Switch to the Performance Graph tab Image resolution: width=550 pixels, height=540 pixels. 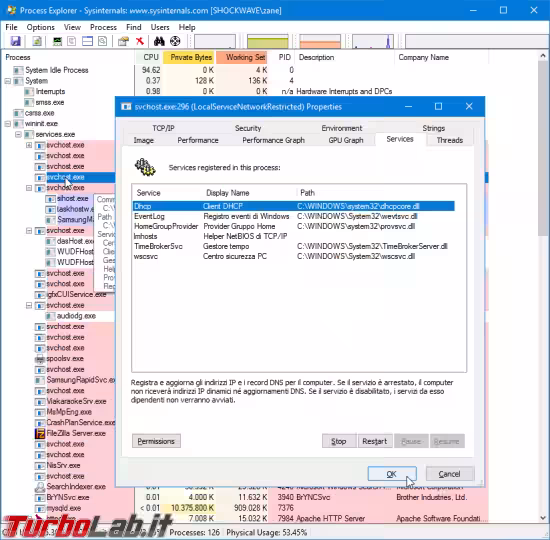[x=274, y=140]
